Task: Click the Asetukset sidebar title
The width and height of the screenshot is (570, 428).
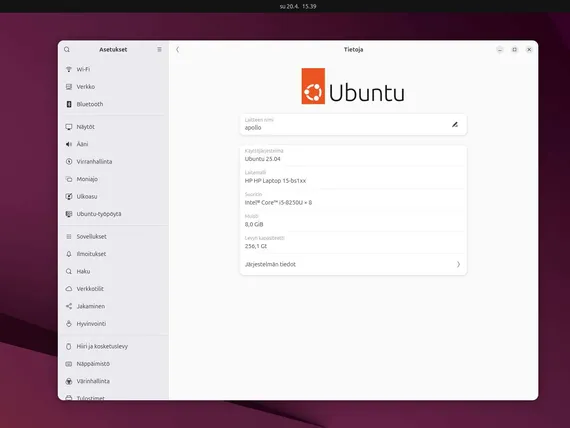Action: click(x=113, y=49)
